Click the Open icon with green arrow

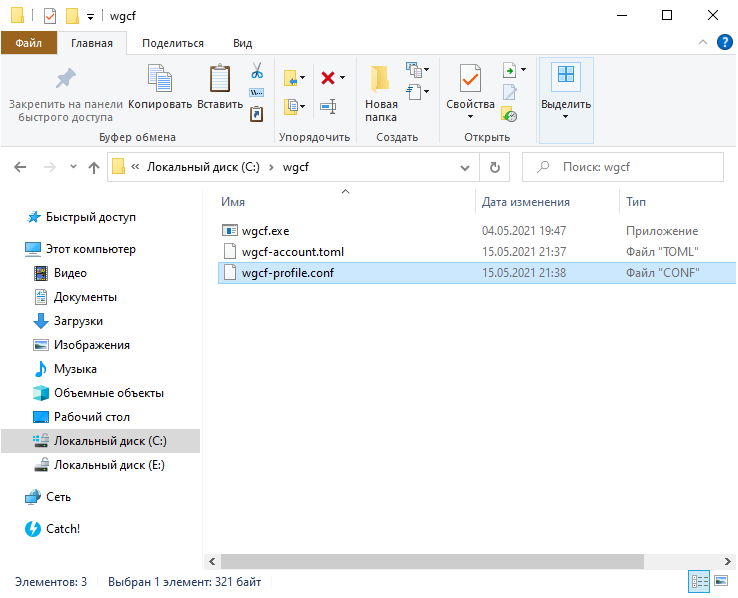pos(509,71)
